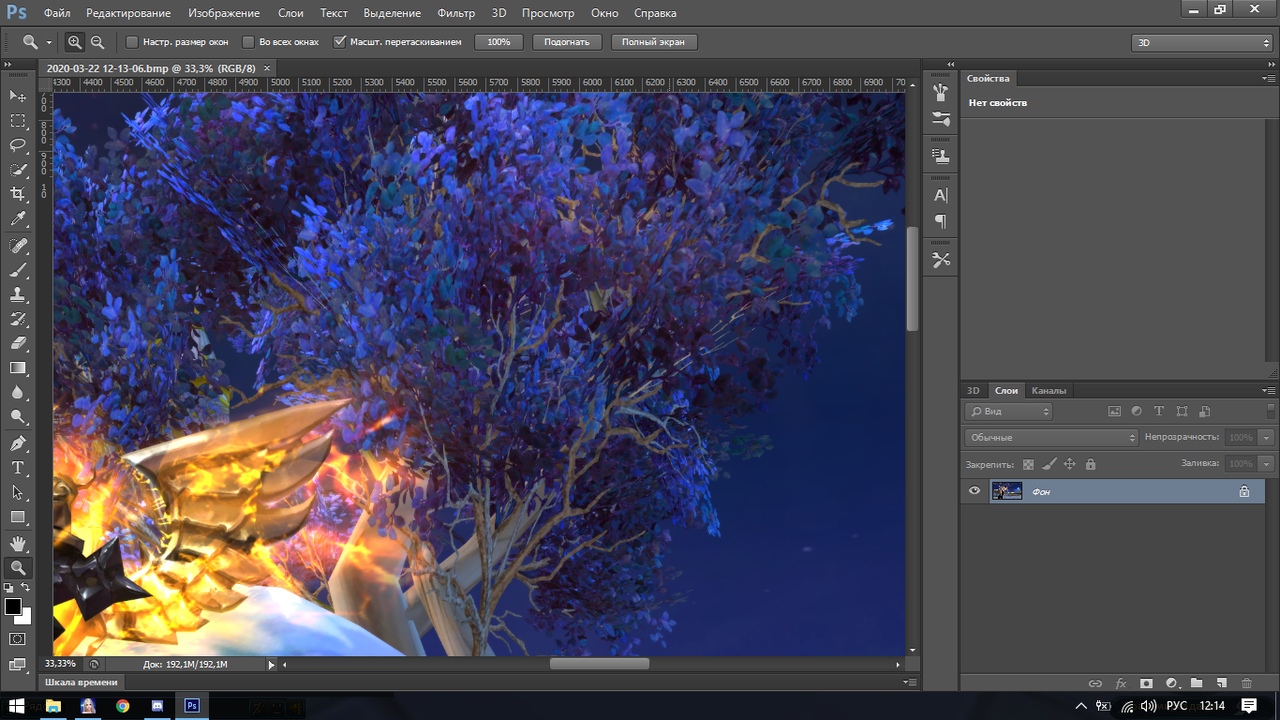
Task: Select the Brush tool
Action: (18, 271)
